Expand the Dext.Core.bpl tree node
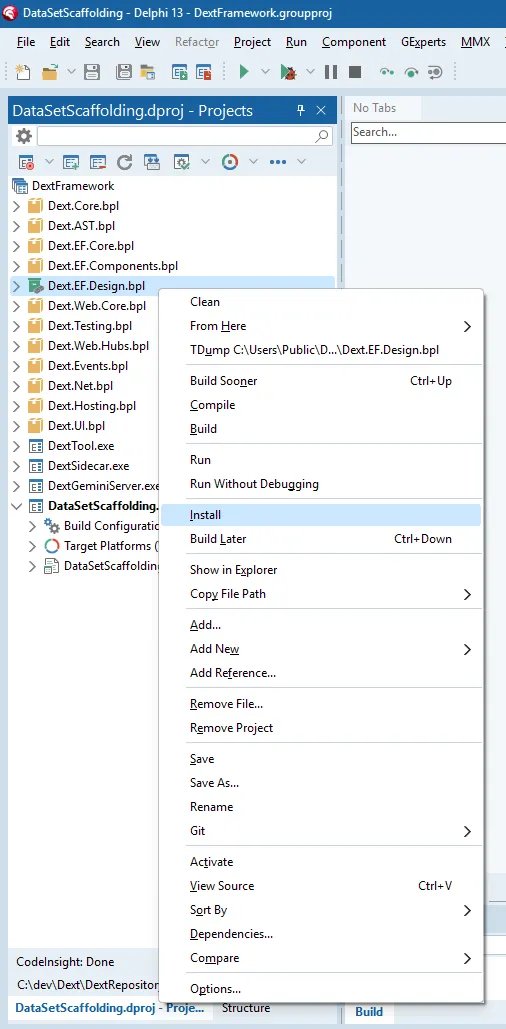 (17, 206)
